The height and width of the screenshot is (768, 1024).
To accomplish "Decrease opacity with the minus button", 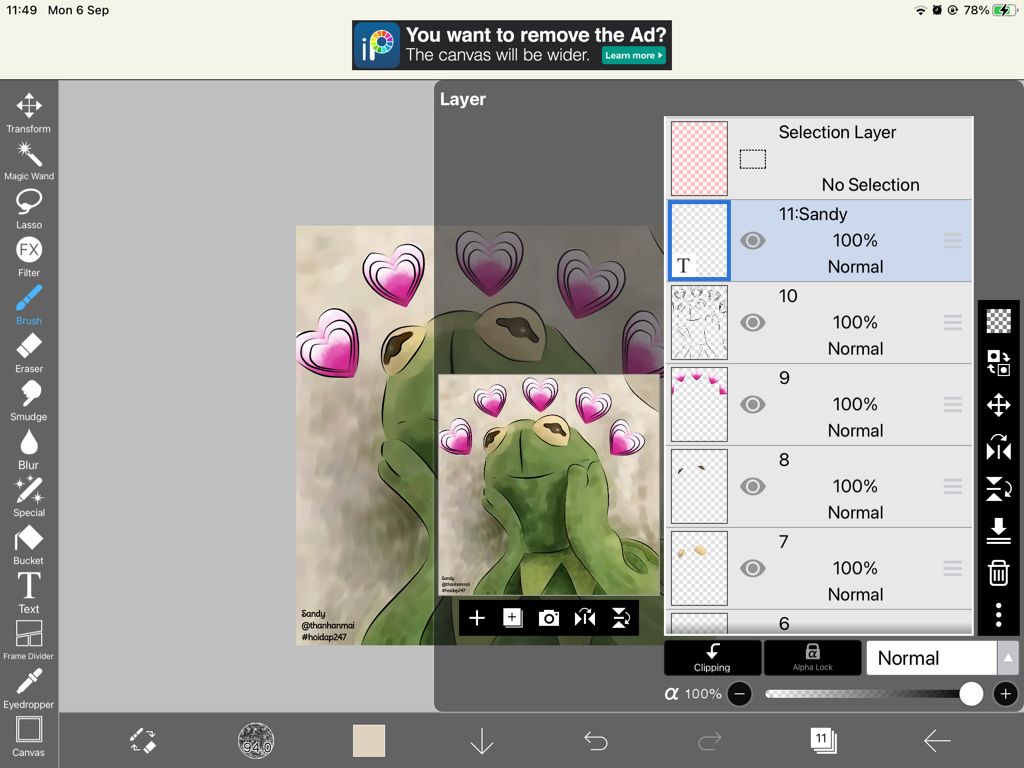I will tap(739, 694).
